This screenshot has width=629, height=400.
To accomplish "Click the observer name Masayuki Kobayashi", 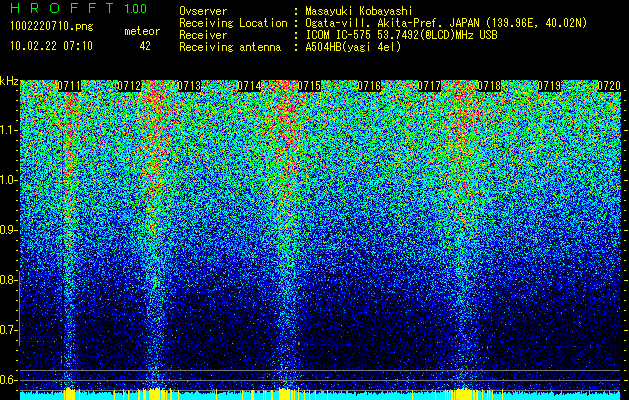I will pyautogui.click(x=358, y=11).
